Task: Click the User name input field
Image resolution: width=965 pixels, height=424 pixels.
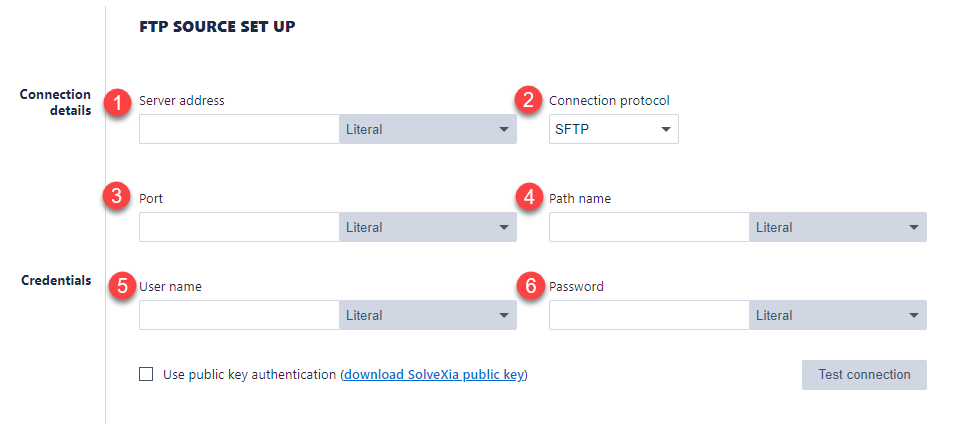Action: point(239,315)
